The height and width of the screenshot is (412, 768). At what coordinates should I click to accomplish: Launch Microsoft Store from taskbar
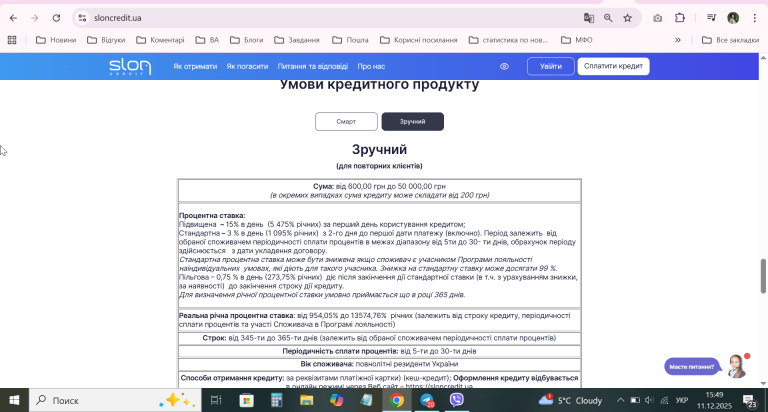246,400
